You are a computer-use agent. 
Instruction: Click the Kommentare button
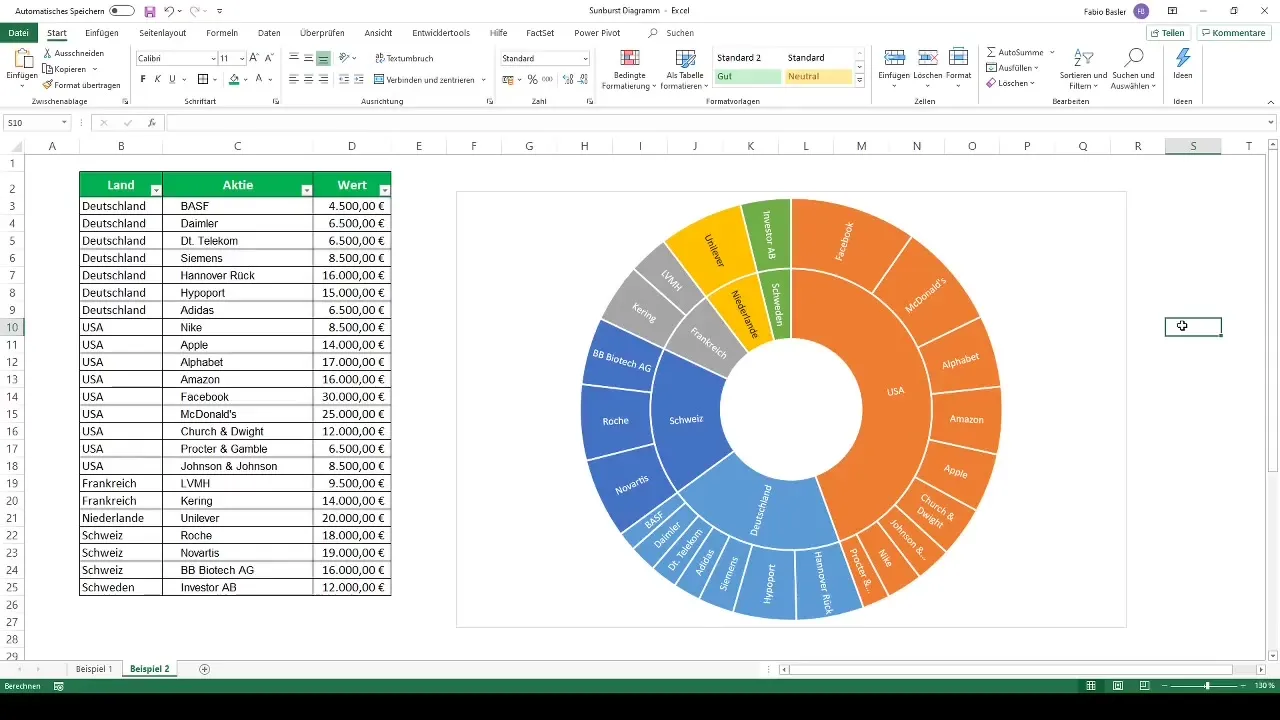(x=1234, y=33)
